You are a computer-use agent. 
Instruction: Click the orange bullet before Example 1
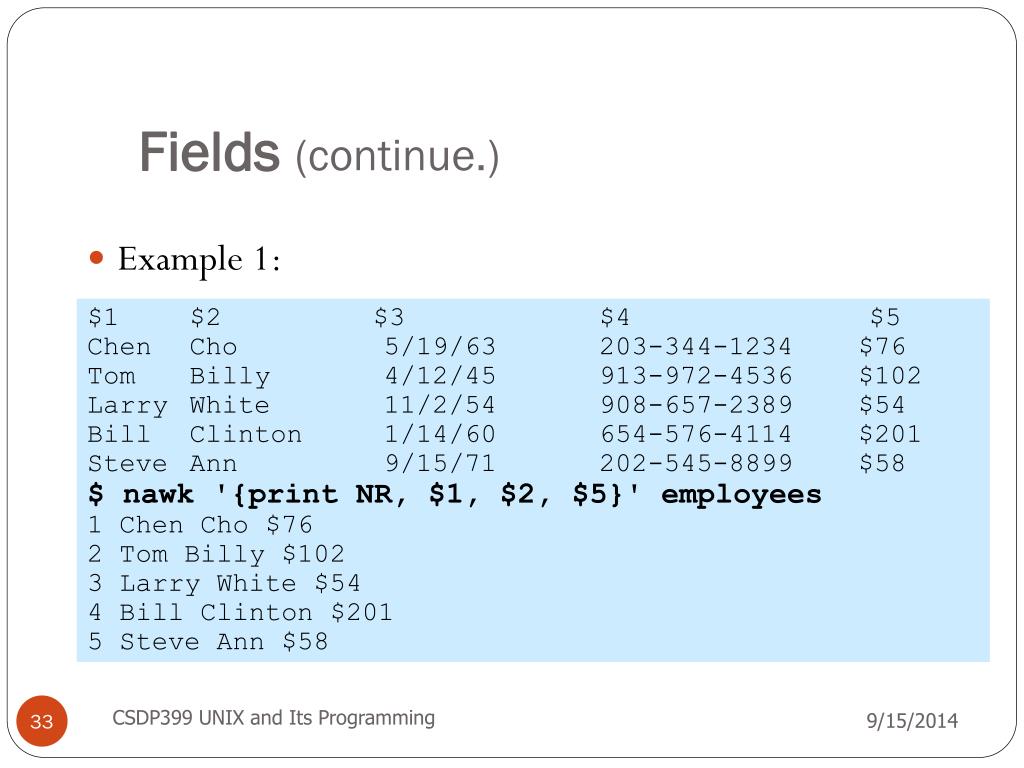tap(97, 257)
